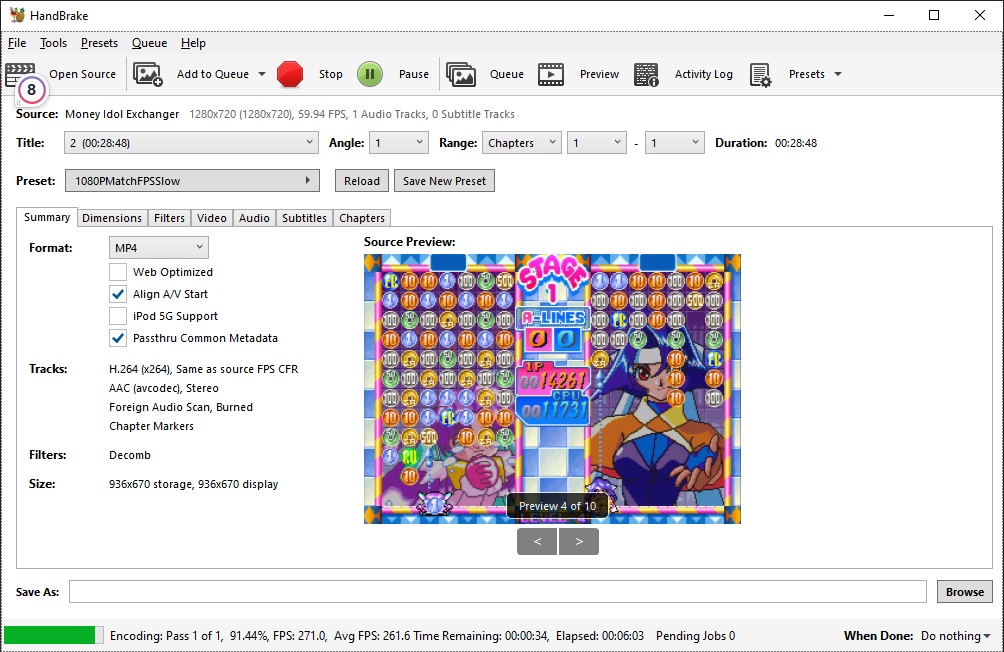Image resolution: width=1004 pixels, height=652 pixels.
Task: Pause encoding with the green icon
Action: [x=370, y=74]
